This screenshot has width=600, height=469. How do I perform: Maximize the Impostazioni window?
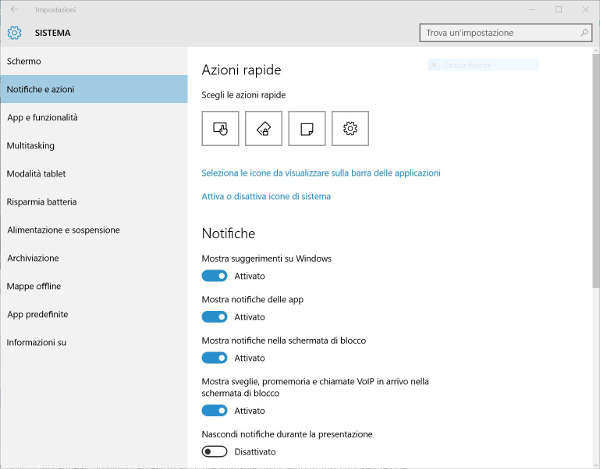point(558,9)
